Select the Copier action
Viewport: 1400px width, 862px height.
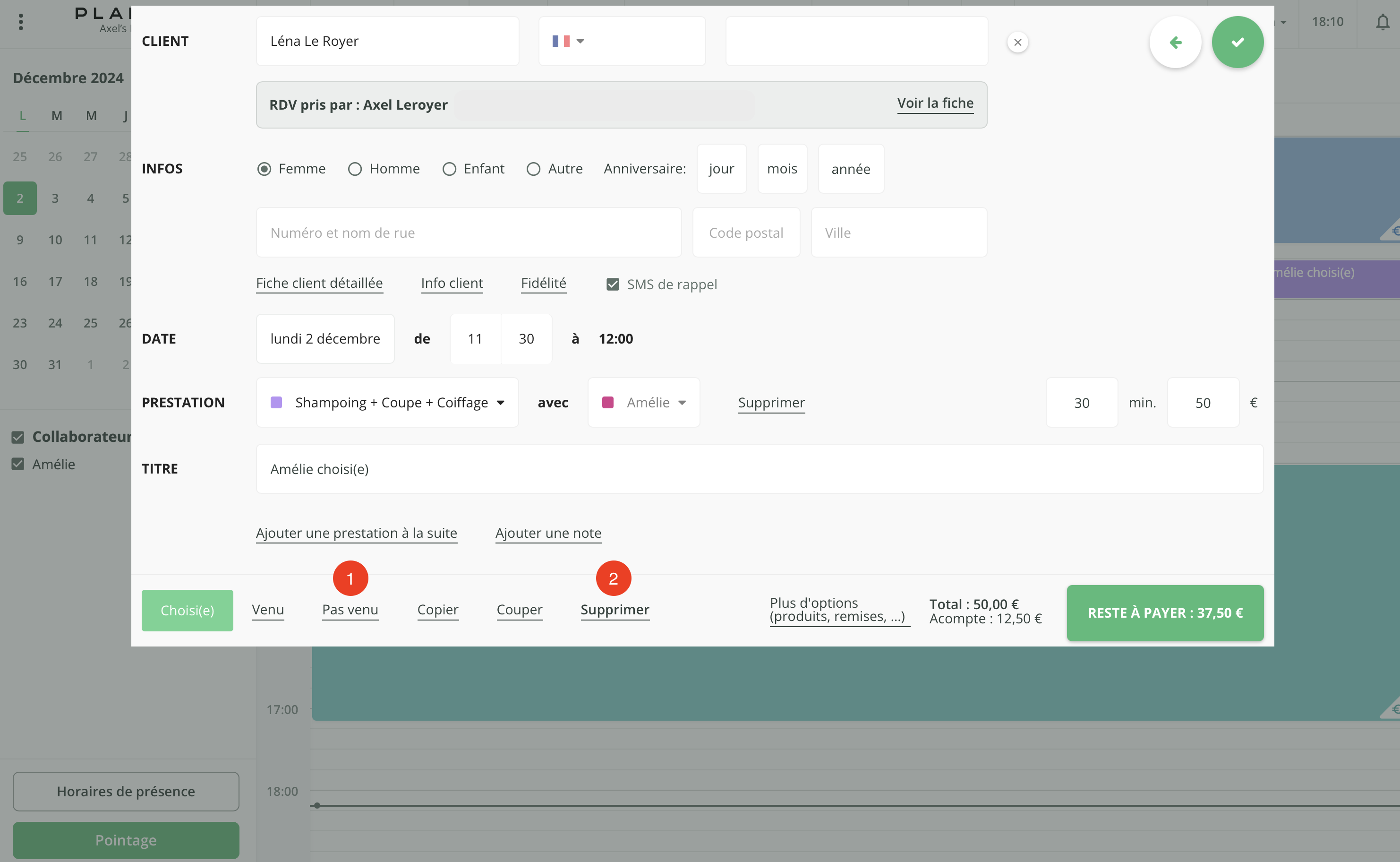pyautogui.click(x=437, y=610)
